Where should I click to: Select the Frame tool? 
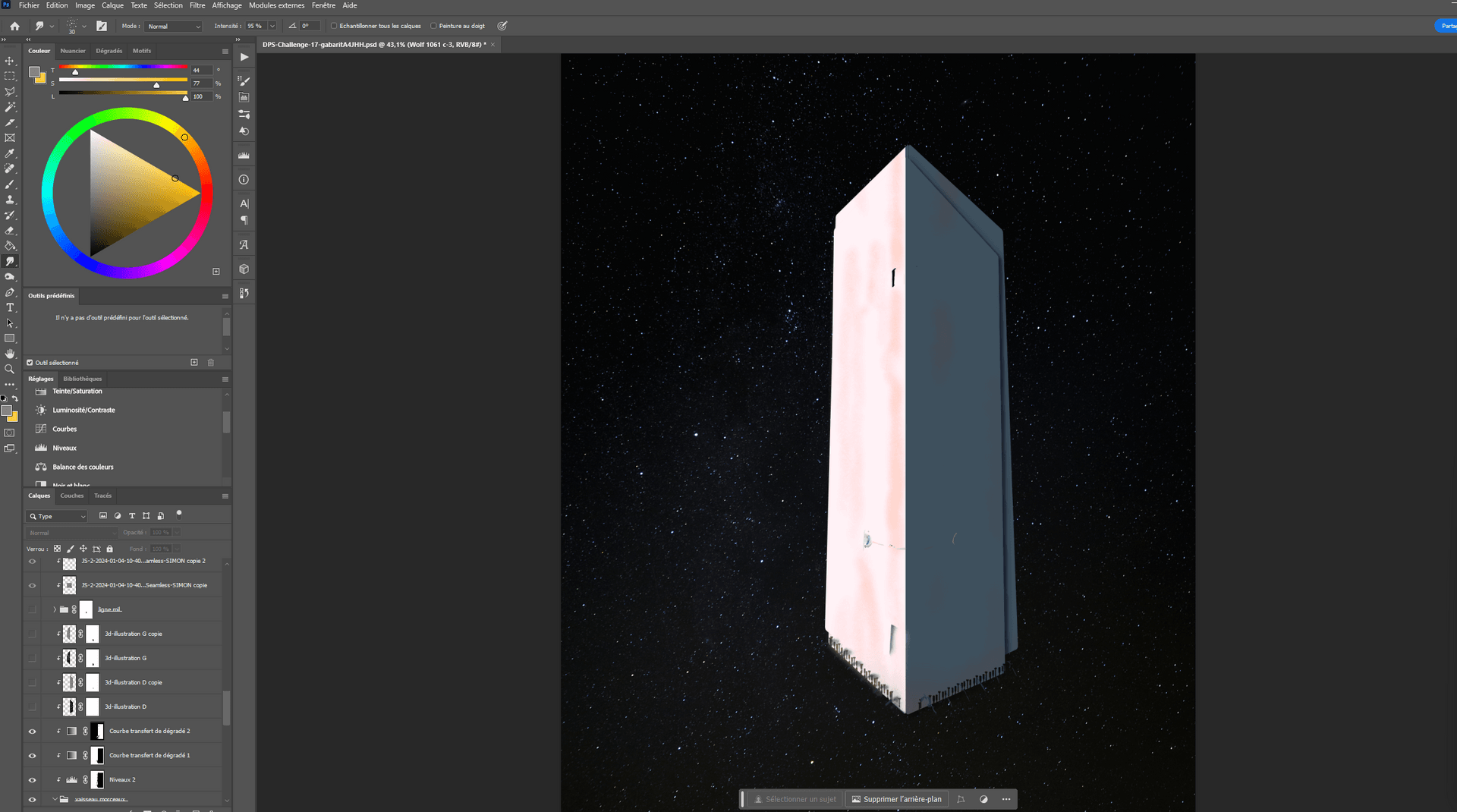10,138
